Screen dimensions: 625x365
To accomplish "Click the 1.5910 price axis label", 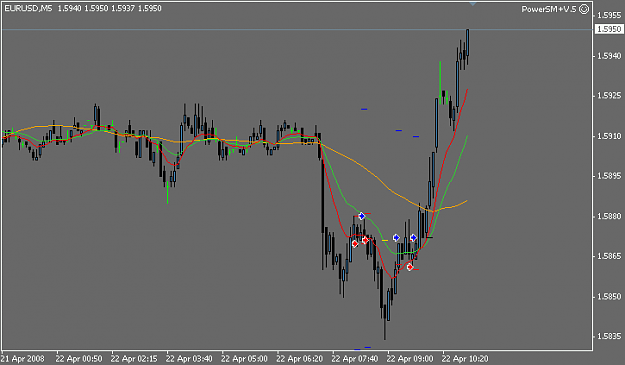I will (609, 136).
